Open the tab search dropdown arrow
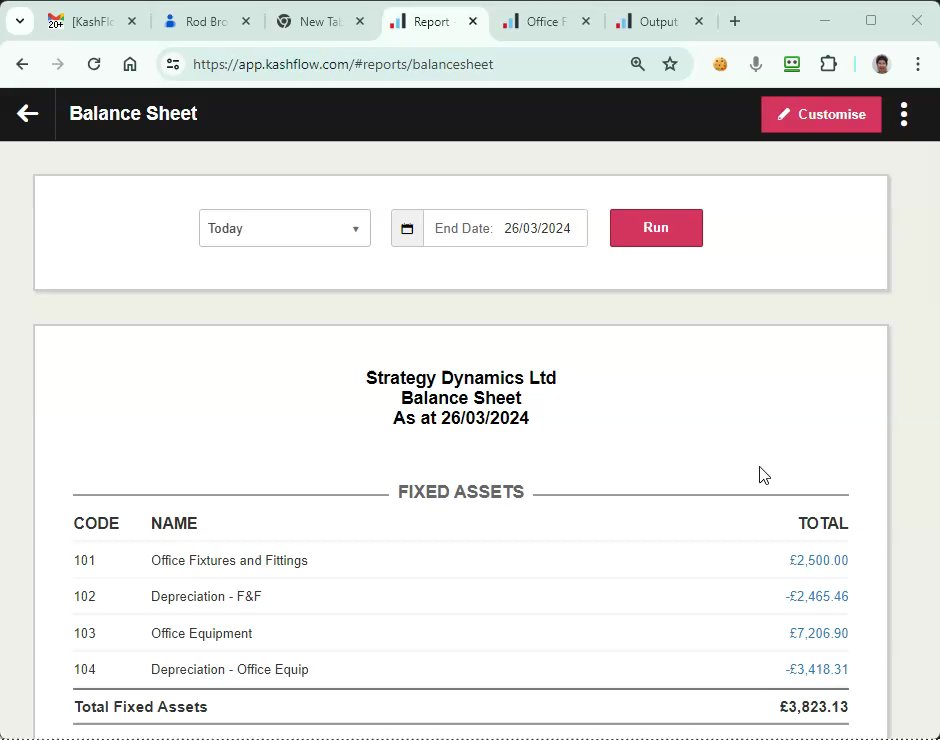Viewport: 940px width, 740px height. [19, 21]
